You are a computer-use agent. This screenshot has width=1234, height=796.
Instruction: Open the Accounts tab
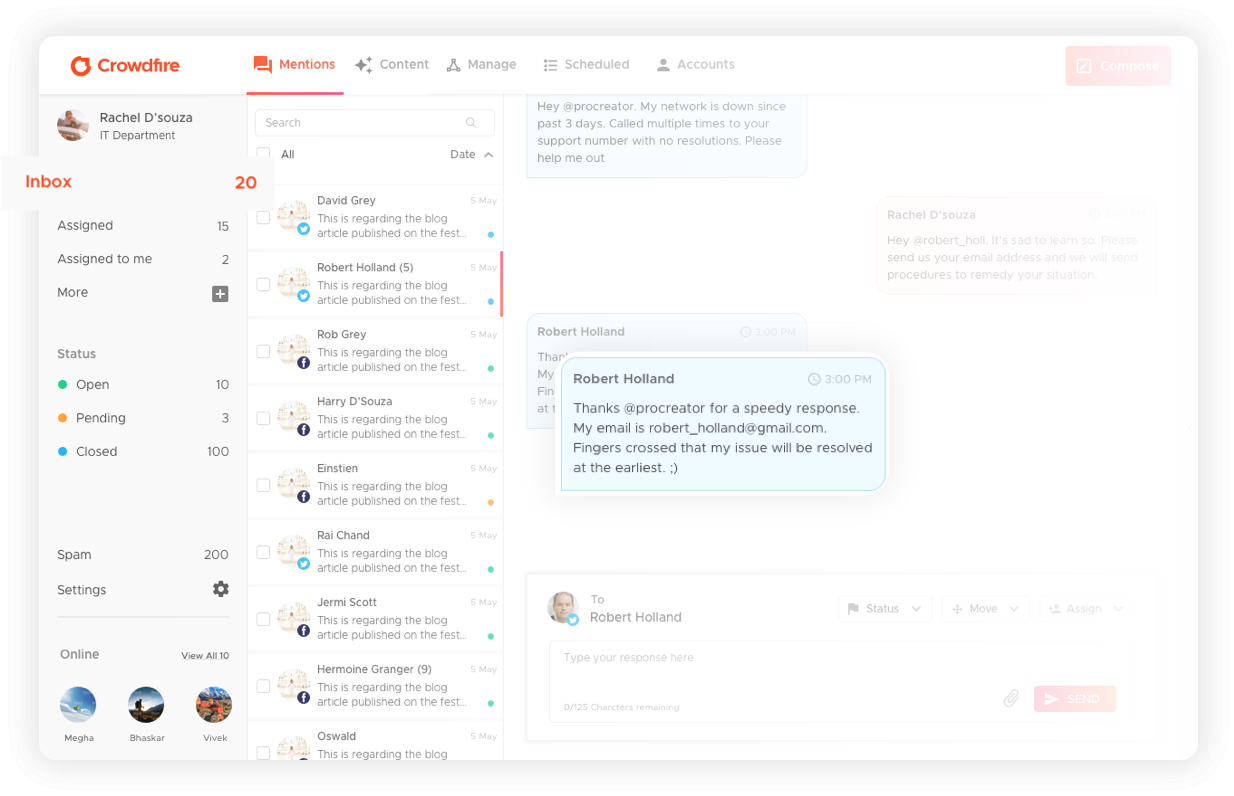coord(695,64)
